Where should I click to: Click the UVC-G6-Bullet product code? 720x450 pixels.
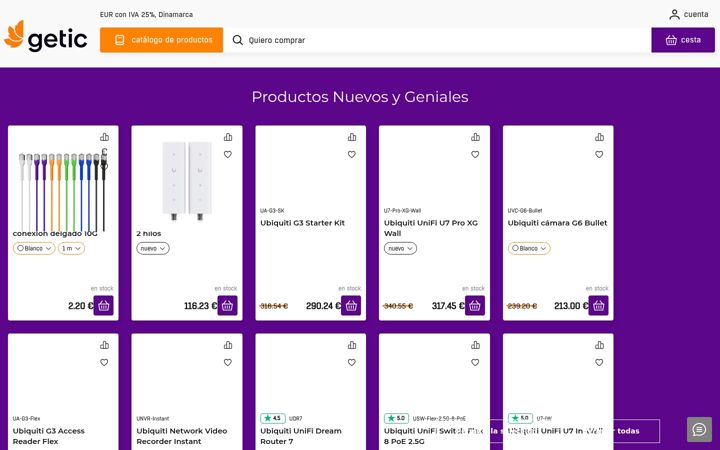coord(525,211)
